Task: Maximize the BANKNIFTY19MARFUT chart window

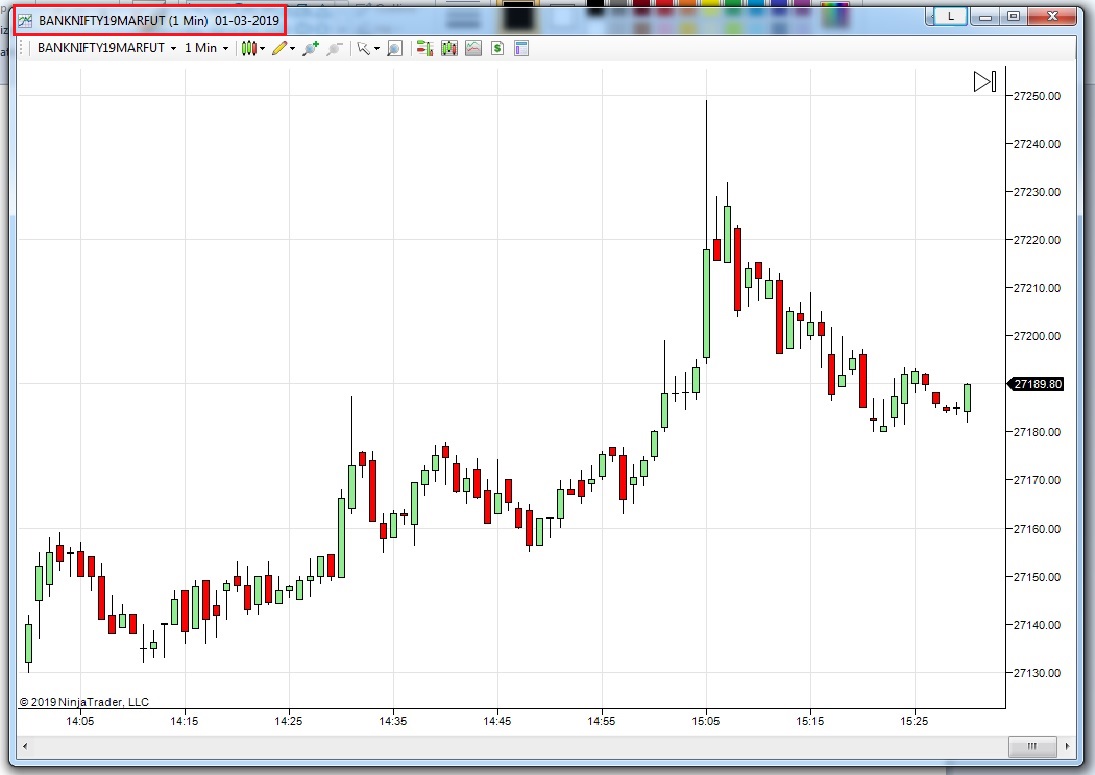Action: pos(1013,17)
